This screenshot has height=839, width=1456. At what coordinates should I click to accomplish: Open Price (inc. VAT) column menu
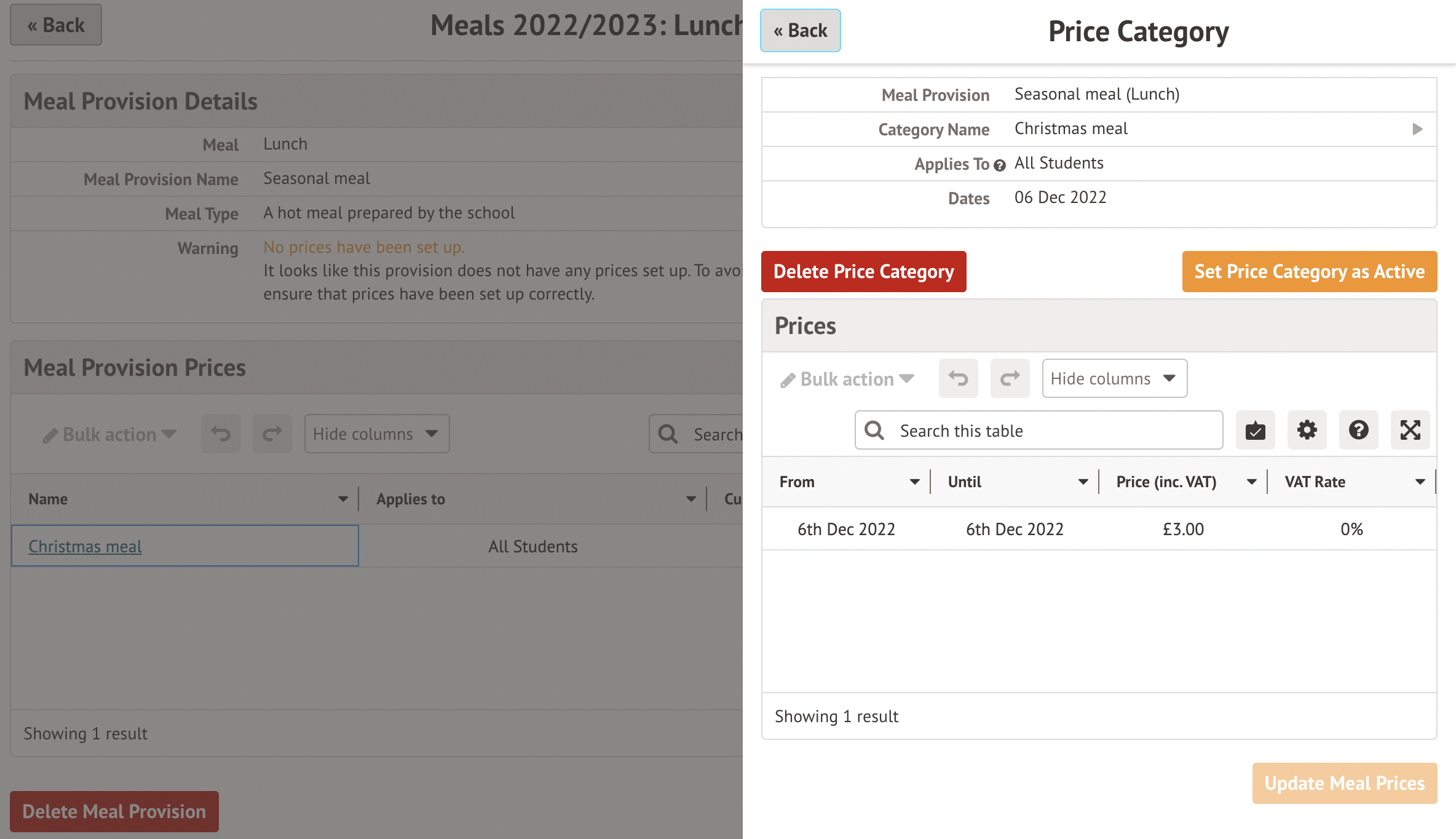pos(1251,482)
